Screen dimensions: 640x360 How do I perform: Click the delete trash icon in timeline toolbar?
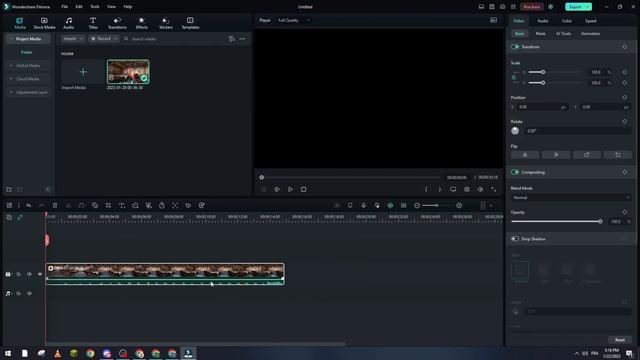pyautogui.click(x=55, y=206)
